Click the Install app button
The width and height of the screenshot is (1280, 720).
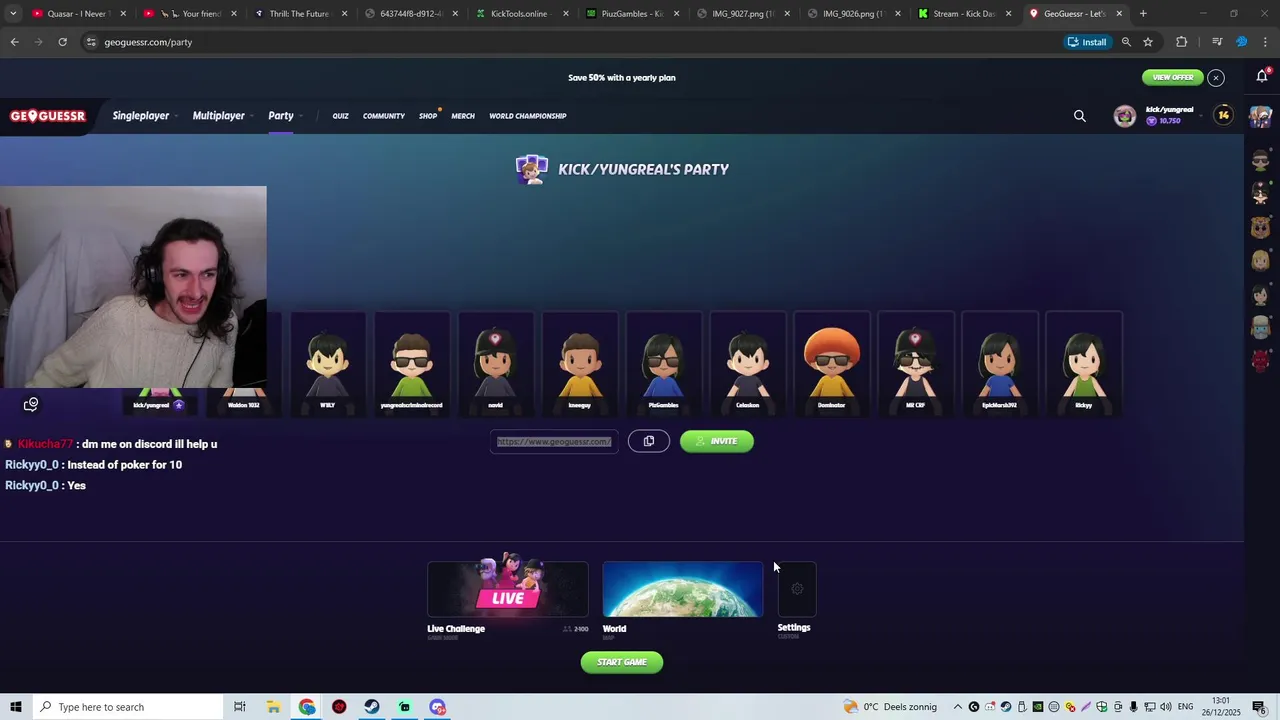[x=1087, y=42]
